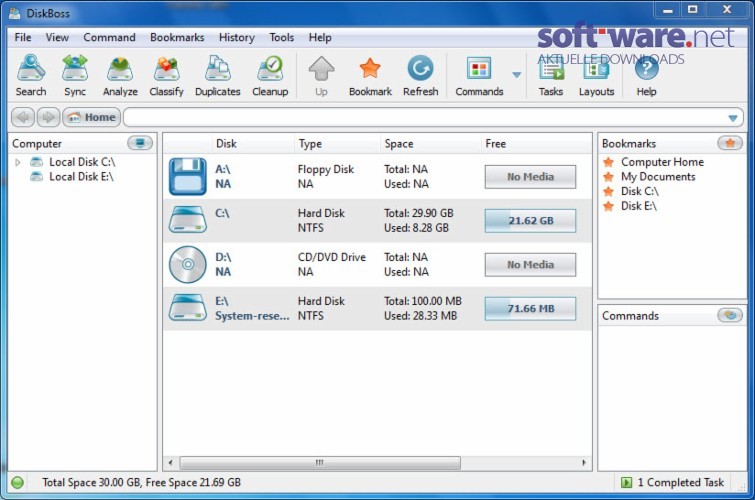
Task: Open the Search tool in toolbar
Action: tap(31, 76)
